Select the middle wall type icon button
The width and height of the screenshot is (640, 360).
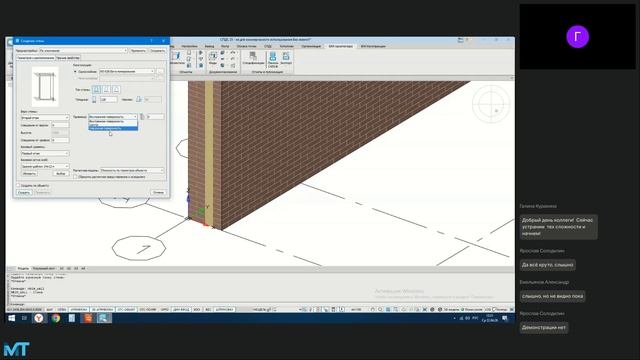click(107, 89)
